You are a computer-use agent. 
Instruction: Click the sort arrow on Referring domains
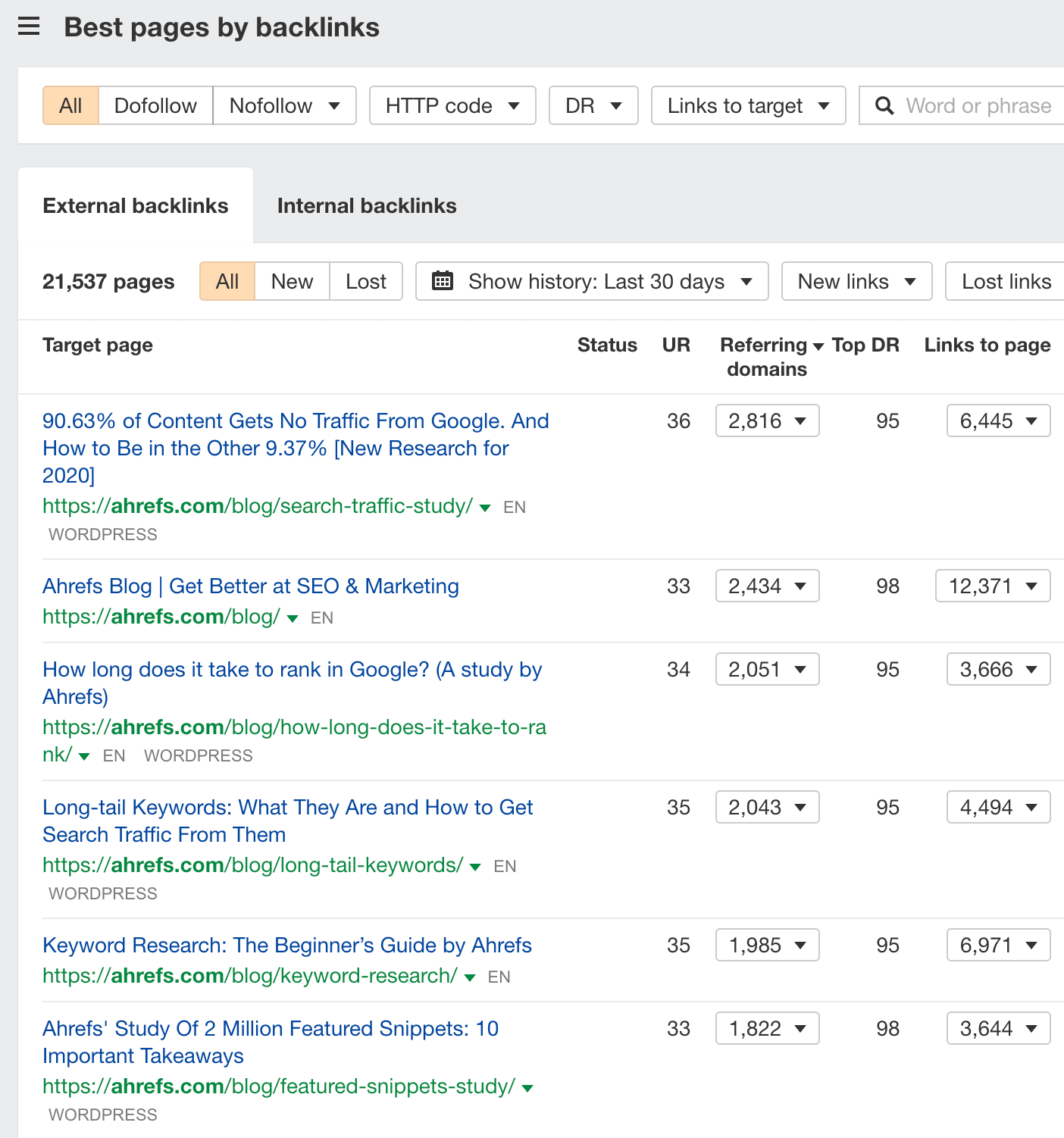point(819,345)
